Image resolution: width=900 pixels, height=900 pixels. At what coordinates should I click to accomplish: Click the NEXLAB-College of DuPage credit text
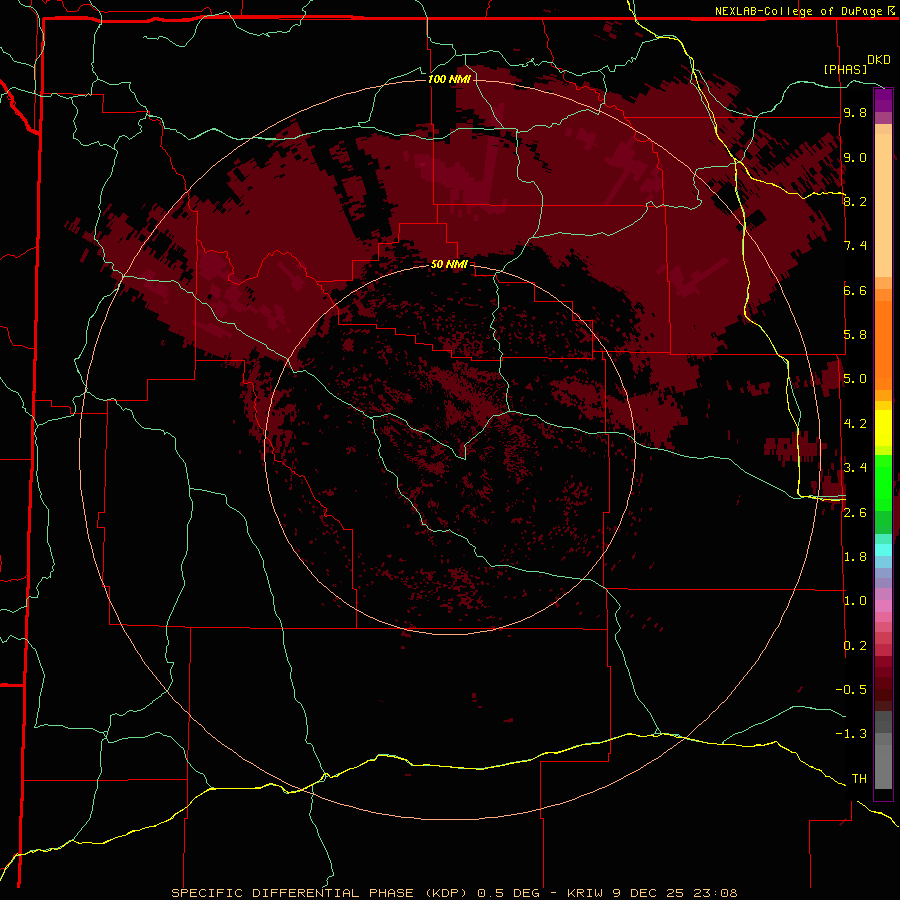(798, 11)
